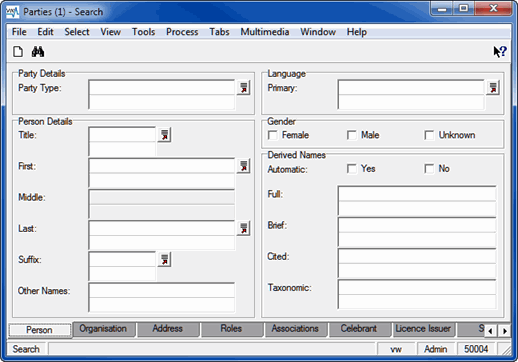Open the Edit menu
This screenshot has width=518, height=362.
pyautogui.click(x=45, y=32)
